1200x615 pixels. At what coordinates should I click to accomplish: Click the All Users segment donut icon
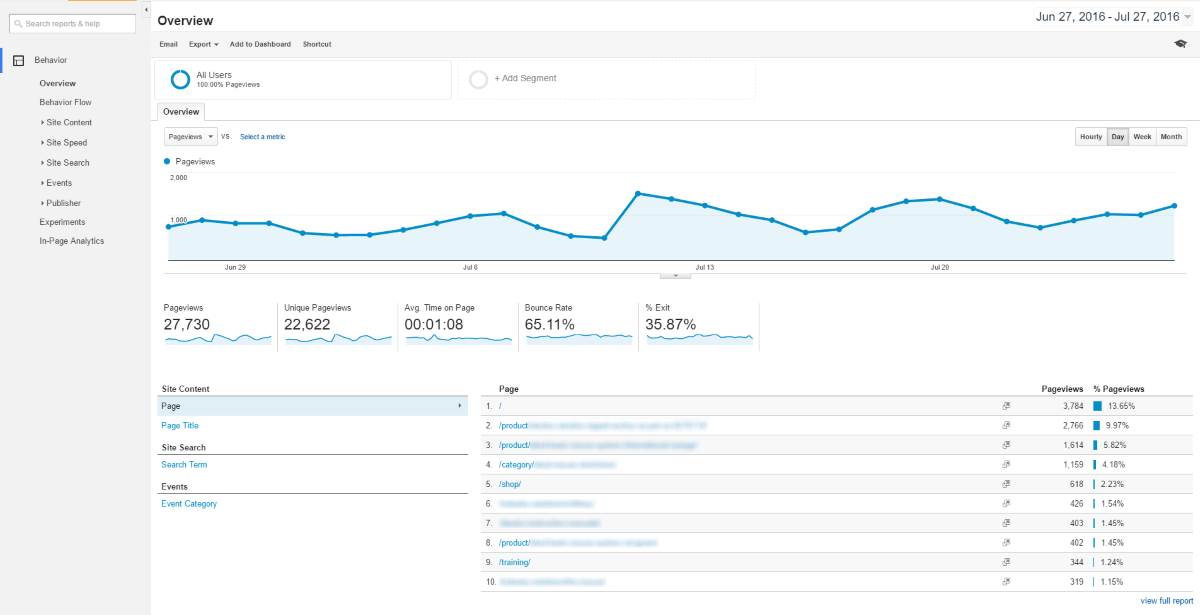[179, 77]
